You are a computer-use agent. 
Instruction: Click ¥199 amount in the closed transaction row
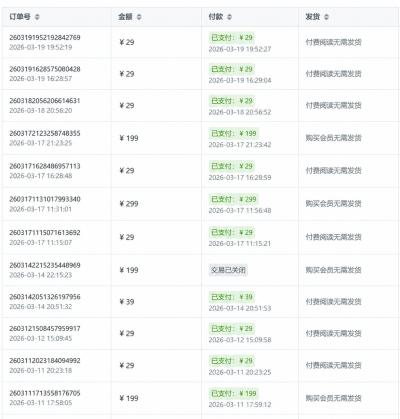tap(129, 270)
